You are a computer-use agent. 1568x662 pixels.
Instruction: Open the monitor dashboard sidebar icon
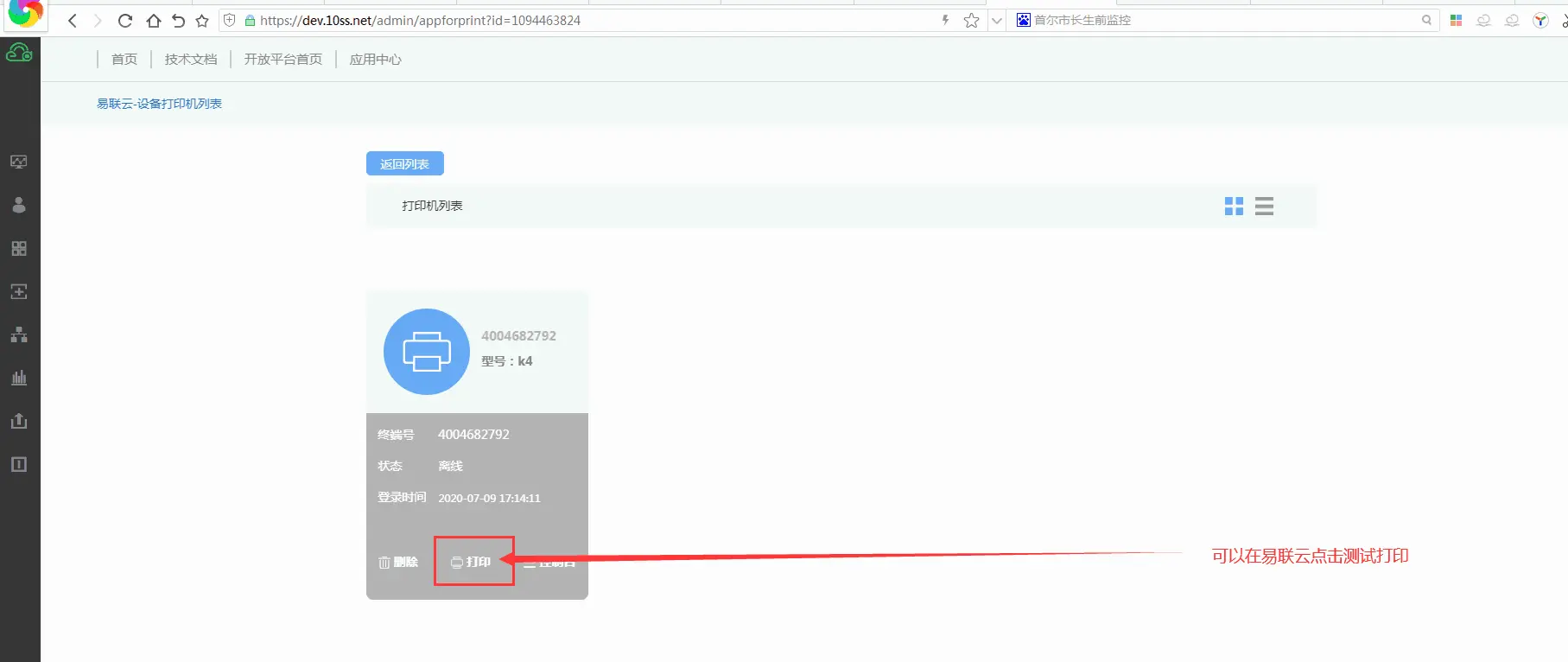pyautogui.click(x=19, y=162)
